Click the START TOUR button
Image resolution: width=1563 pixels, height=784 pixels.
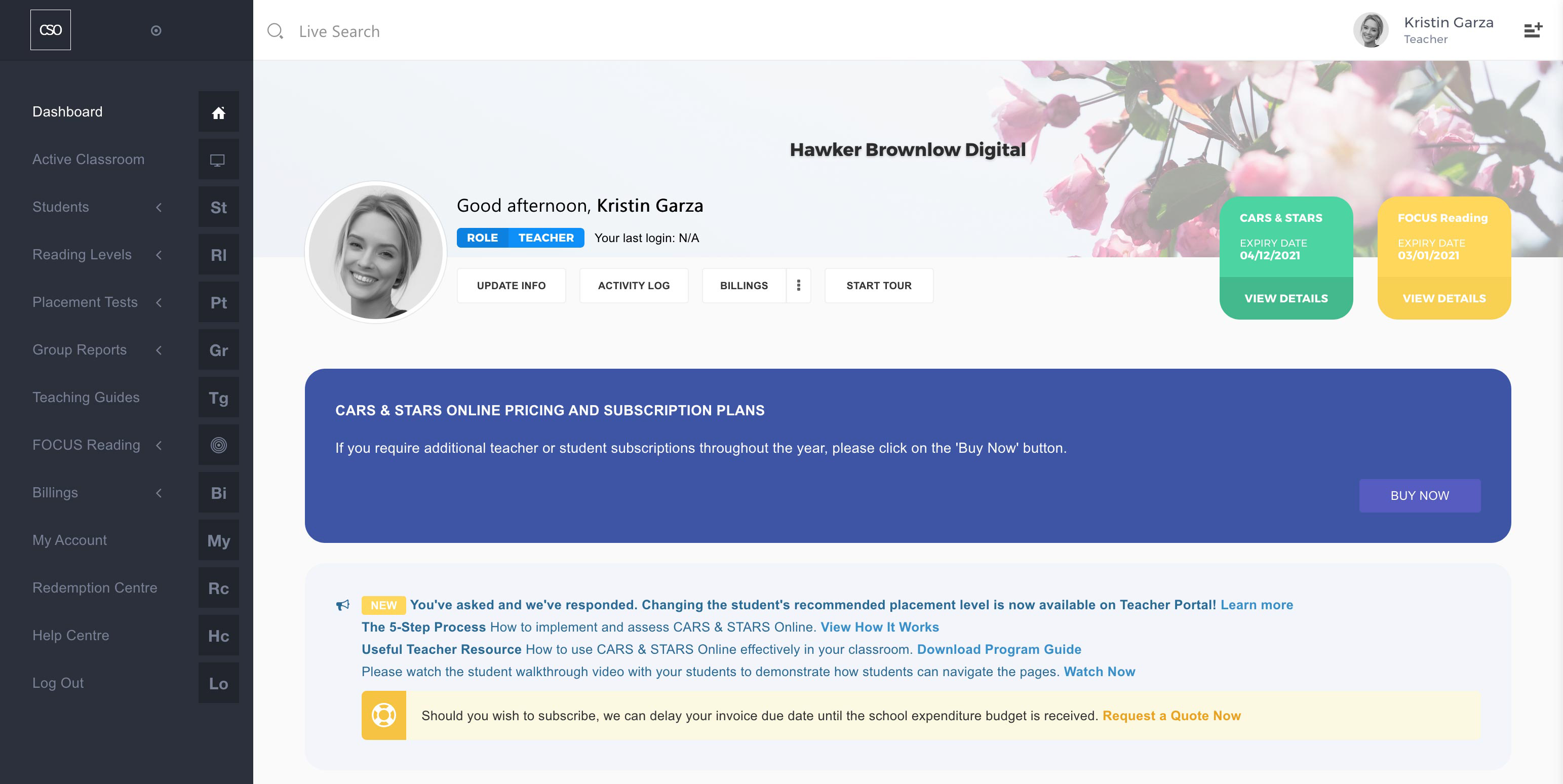tap(879, 285)
